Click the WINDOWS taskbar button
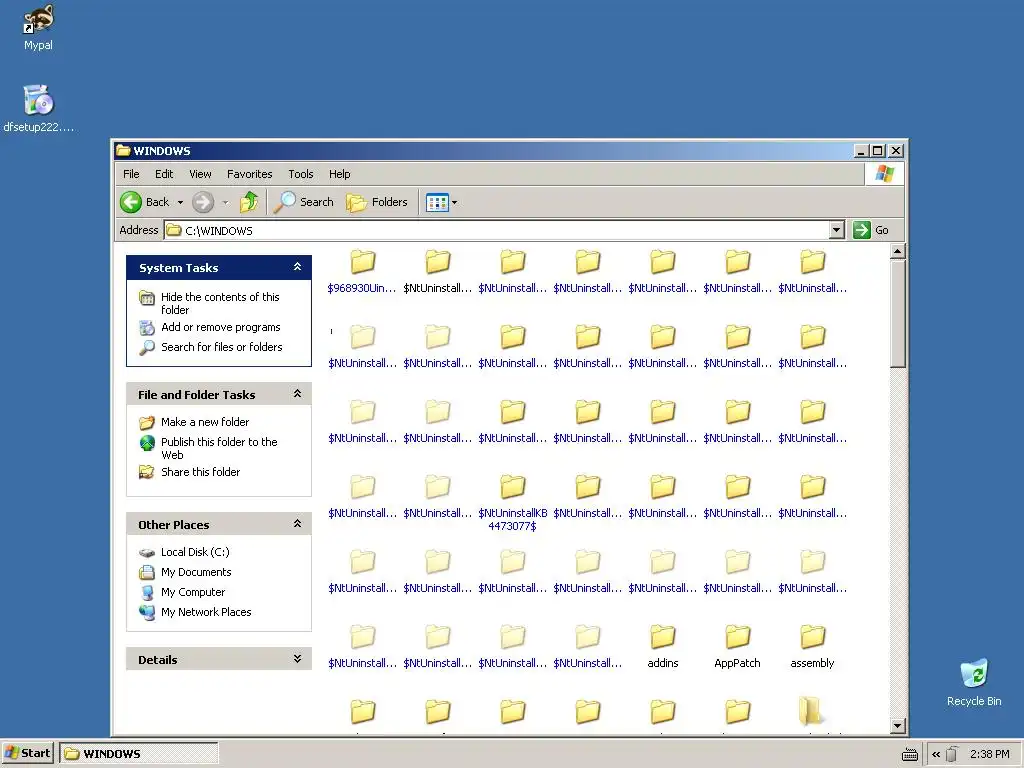 (x=138, y=754)
